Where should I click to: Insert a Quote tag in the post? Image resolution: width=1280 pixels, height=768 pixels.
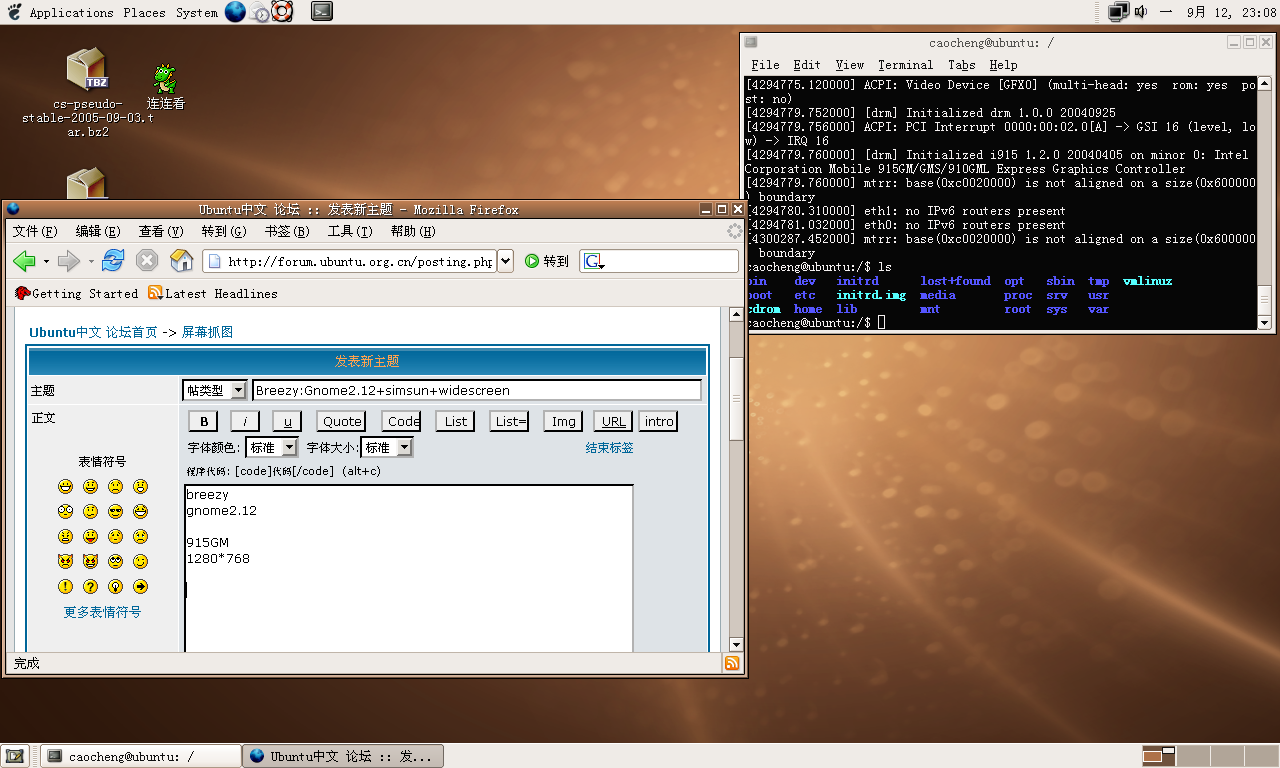coord(342,421)
